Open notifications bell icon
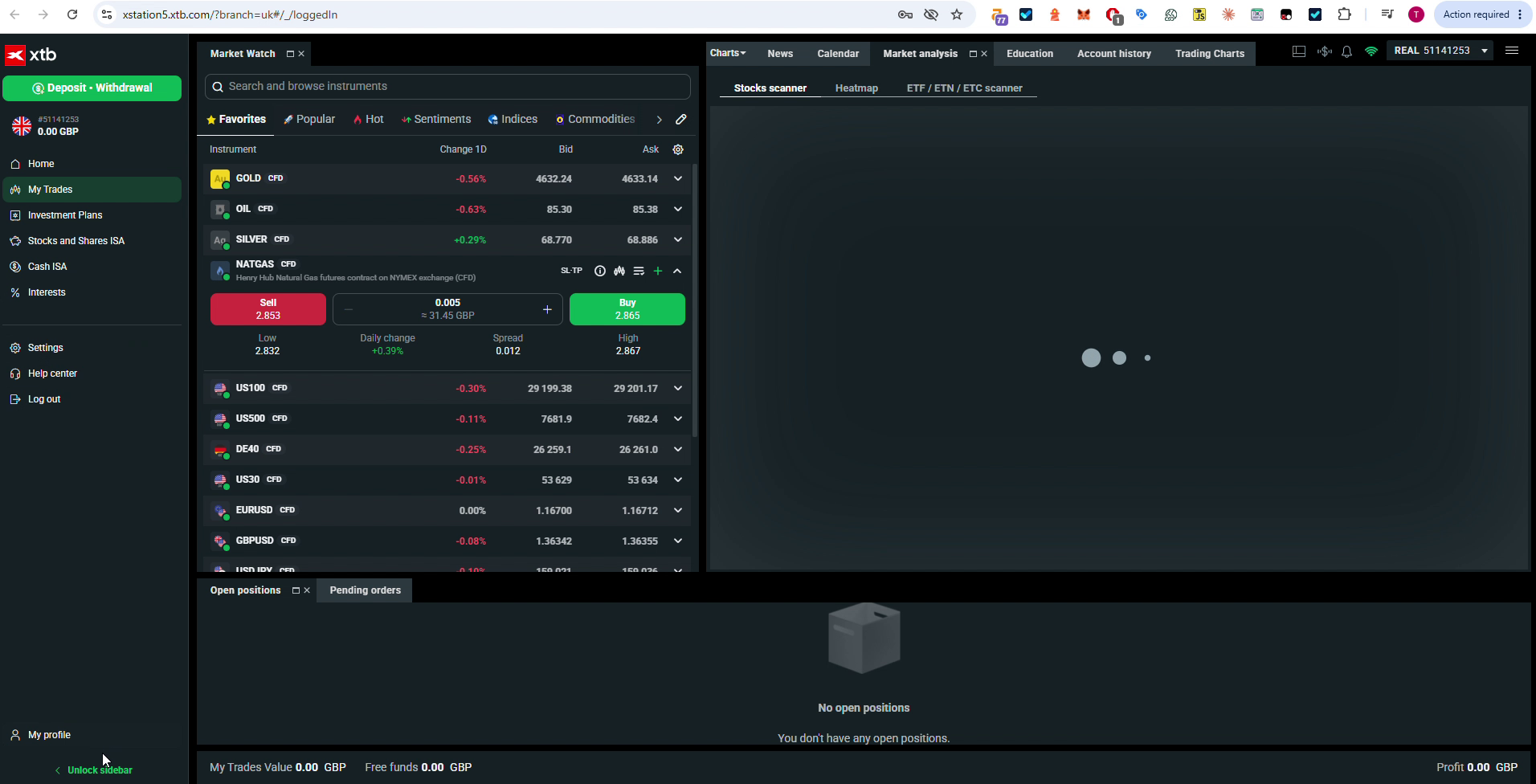The height and width of the screenshot is (784, 1536). pos(1347,51)
